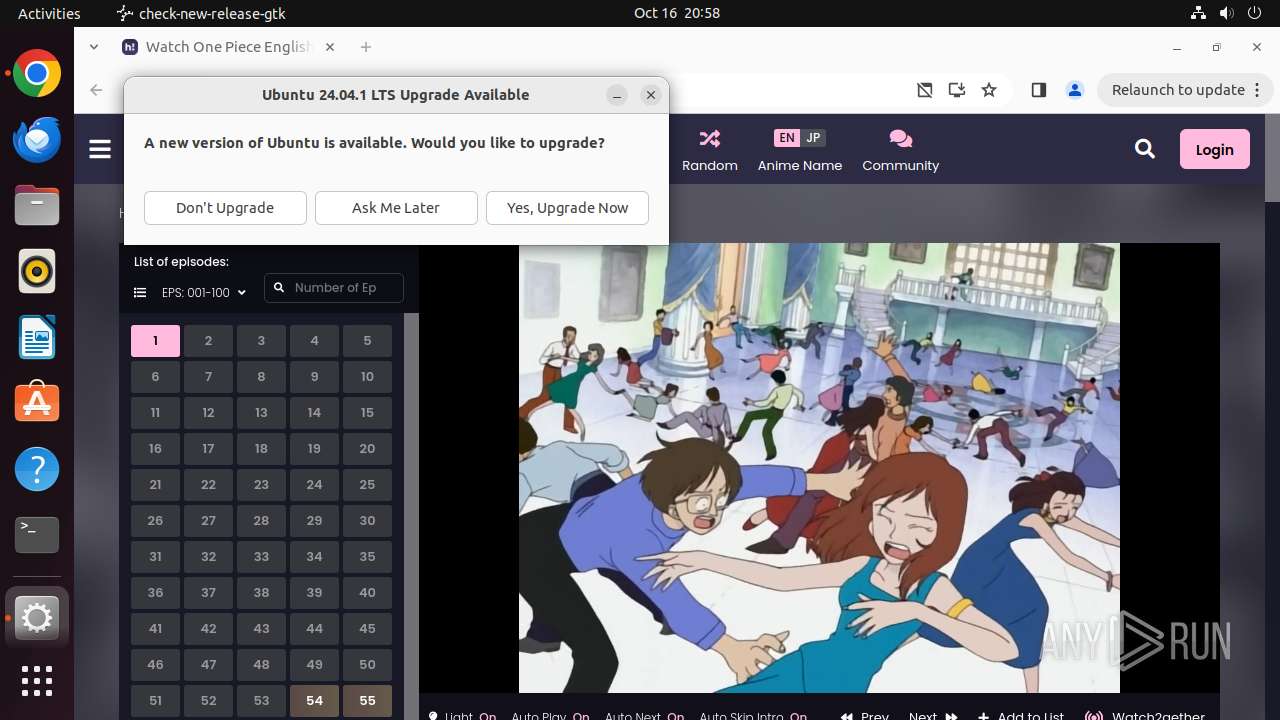This screenshot has height=720, width=1280.
Task: Select the Watch One Piece English tab
Action: pos(228,47)
